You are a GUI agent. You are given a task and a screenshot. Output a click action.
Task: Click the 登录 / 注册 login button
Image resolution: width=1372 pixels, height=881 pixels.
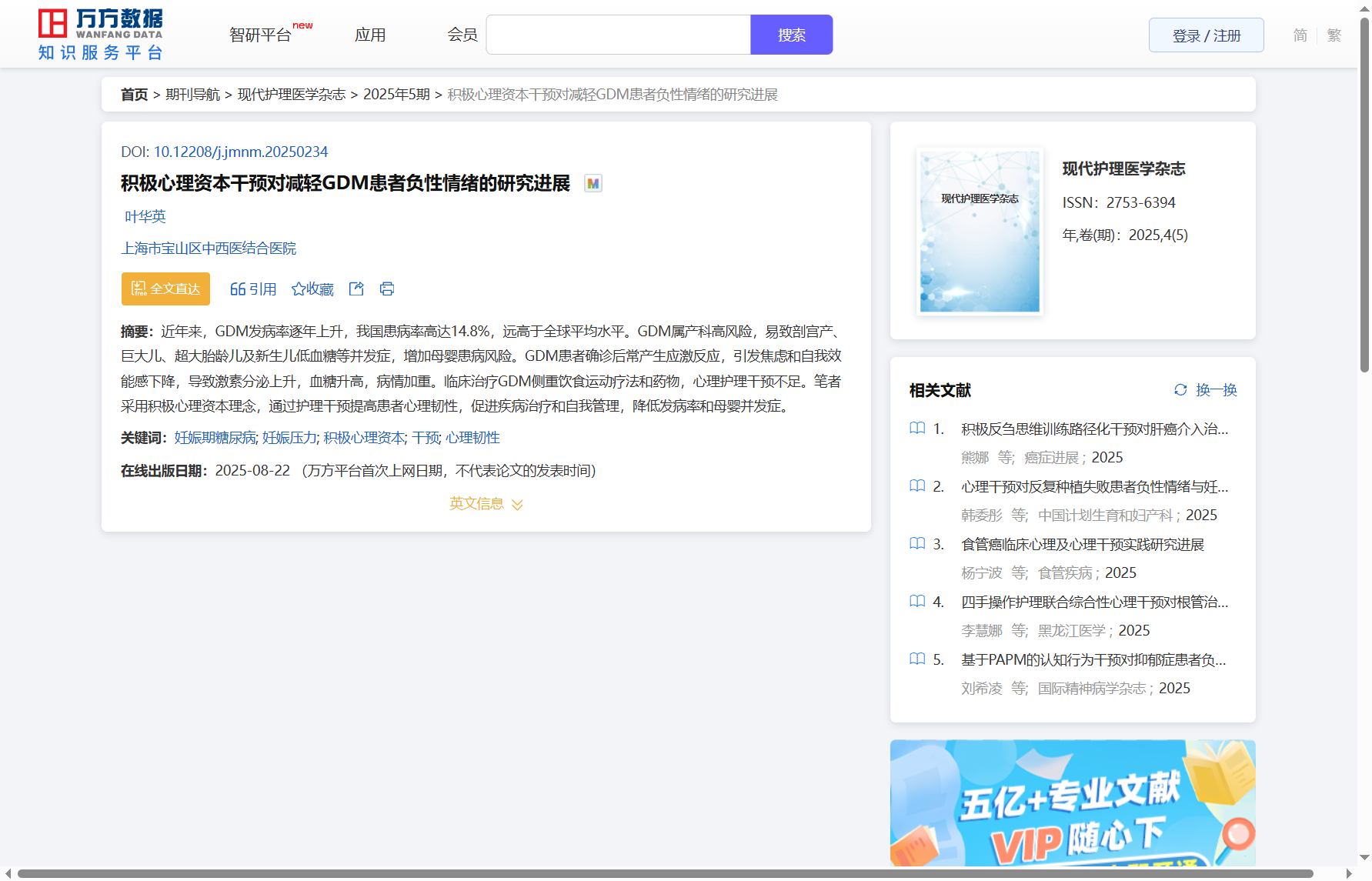1206,35
